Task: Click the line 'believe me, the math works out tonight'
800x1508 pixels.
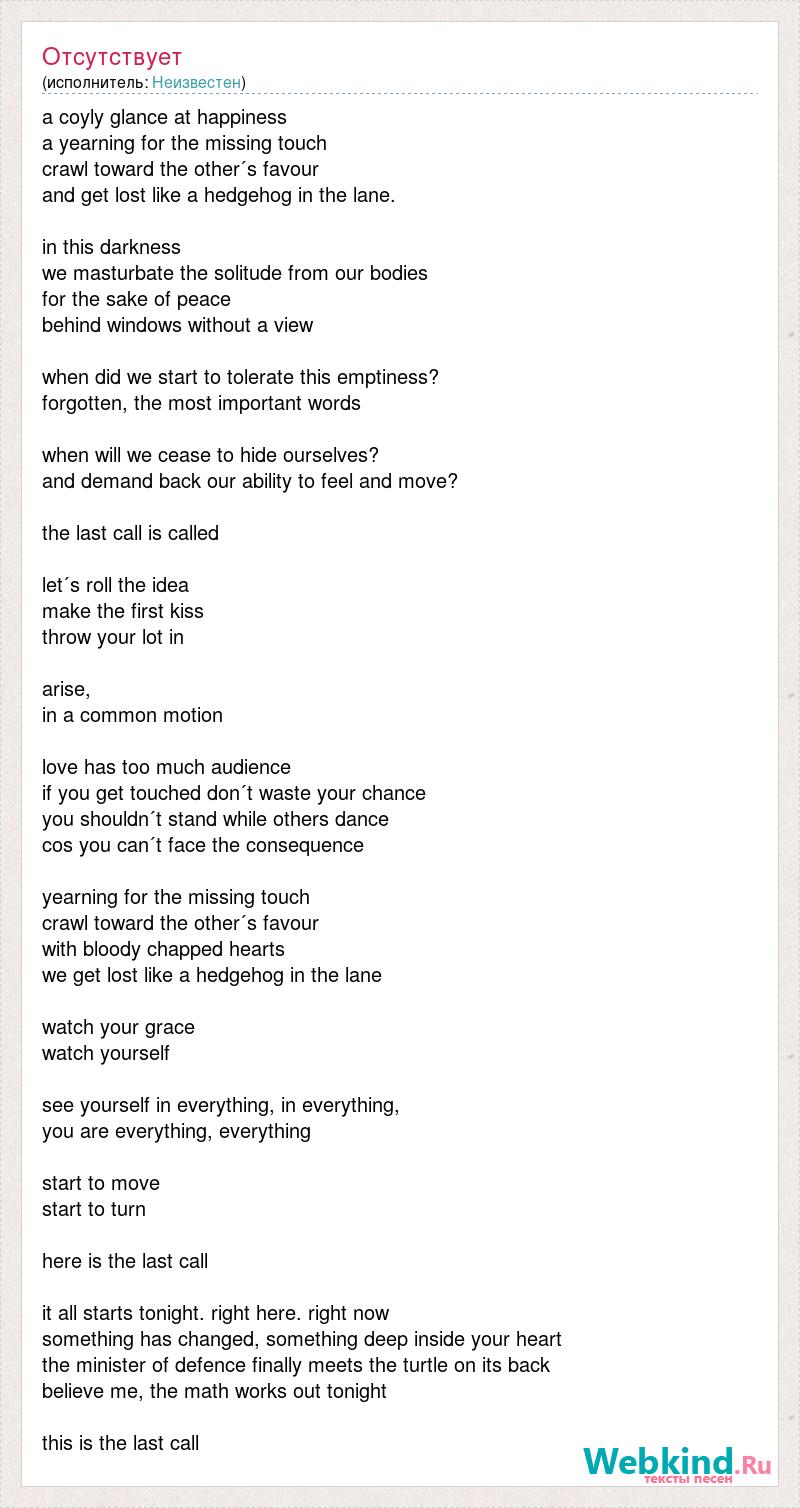Action: [x=214, y=1391]
